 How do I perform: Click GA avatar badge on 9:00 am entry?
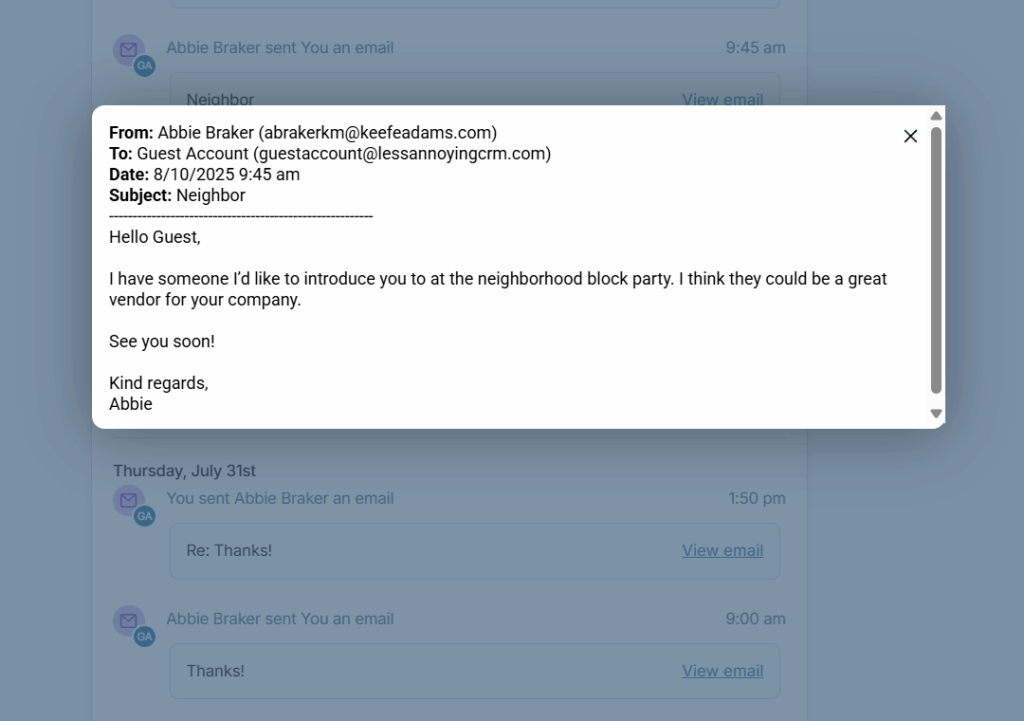145,637
